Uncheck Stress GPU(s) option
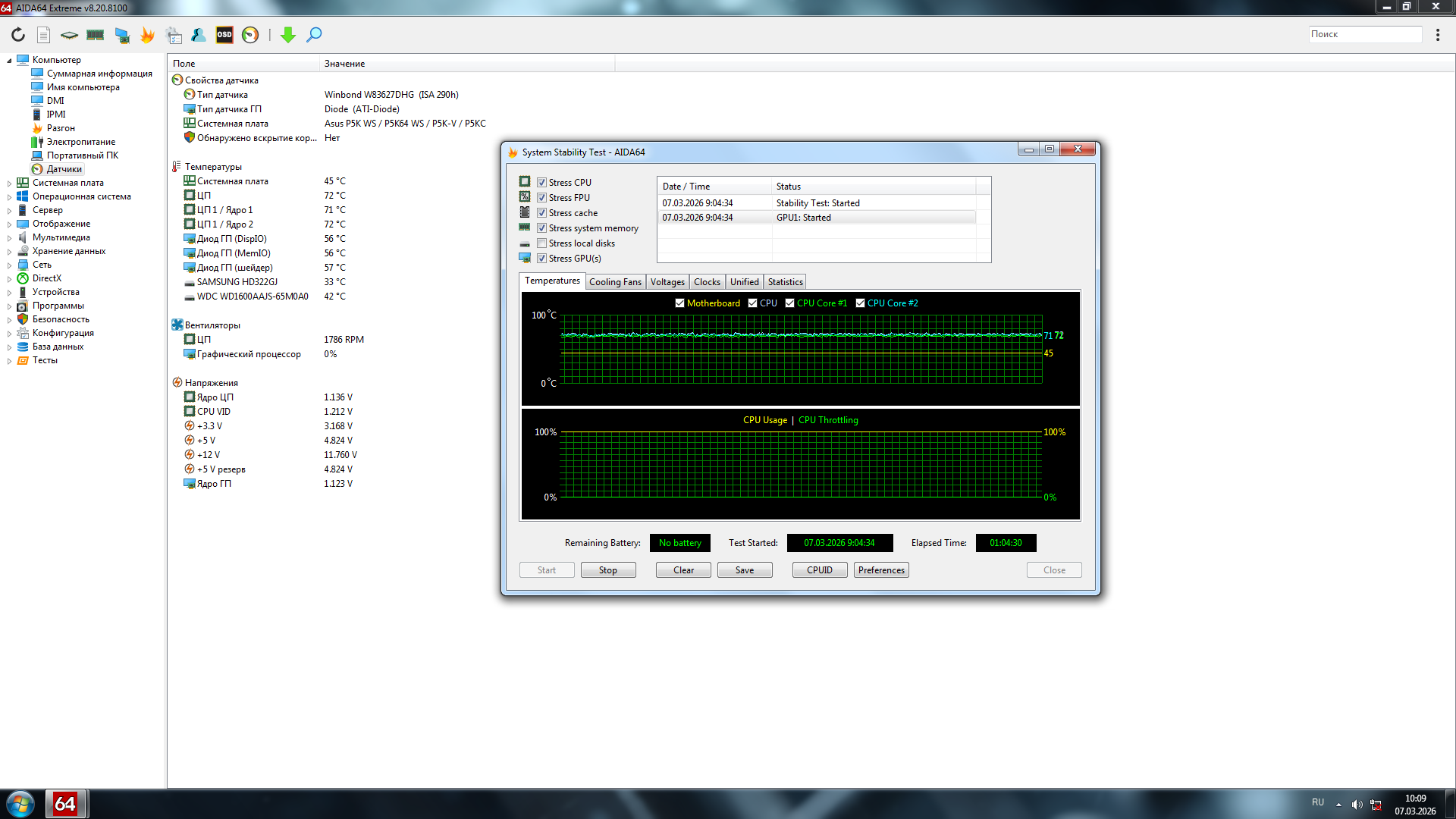The image size is (1456, 819). [541, 259]
